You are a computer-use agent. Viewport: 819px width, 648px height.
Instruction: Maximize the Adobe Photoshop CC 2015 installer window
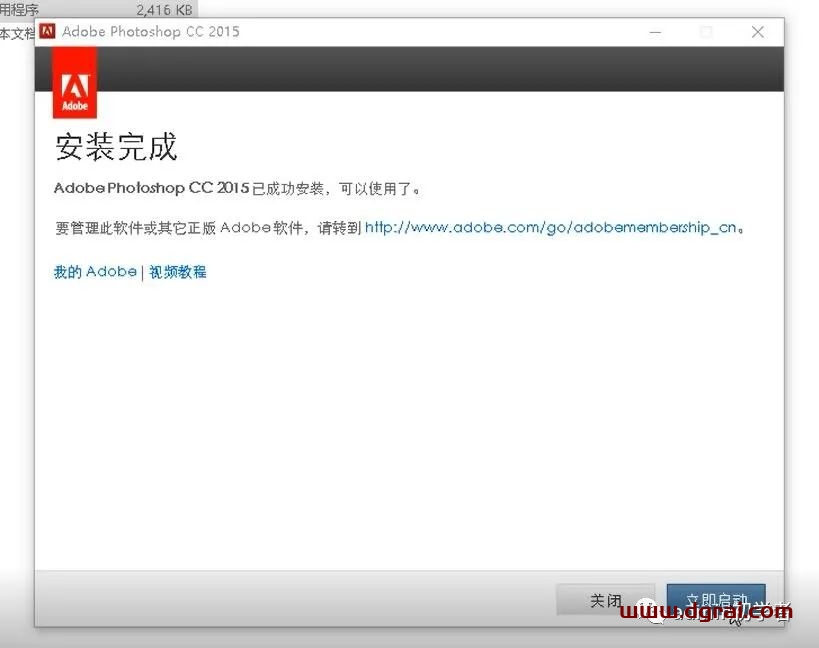coord(706,32)
